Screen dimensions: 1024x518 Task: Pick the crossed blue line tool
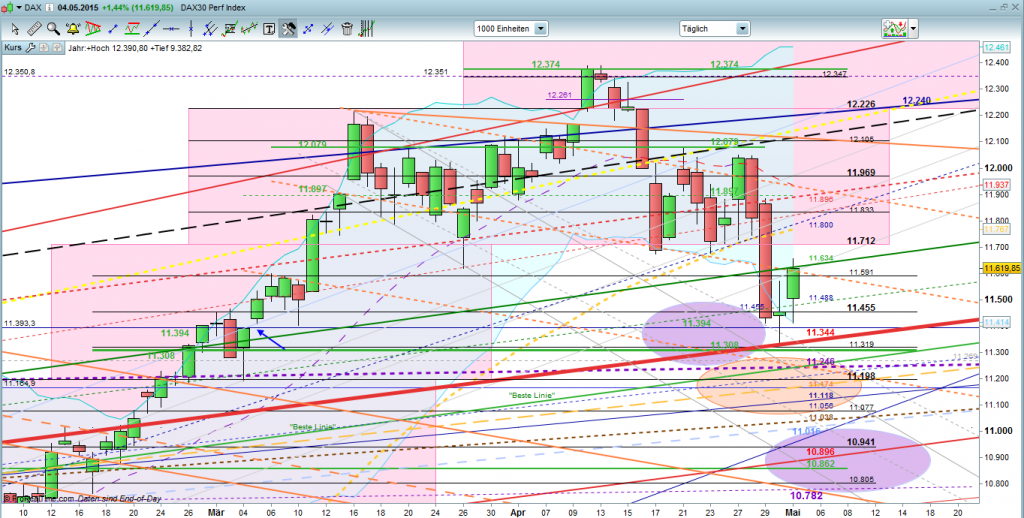pos(328,29)
